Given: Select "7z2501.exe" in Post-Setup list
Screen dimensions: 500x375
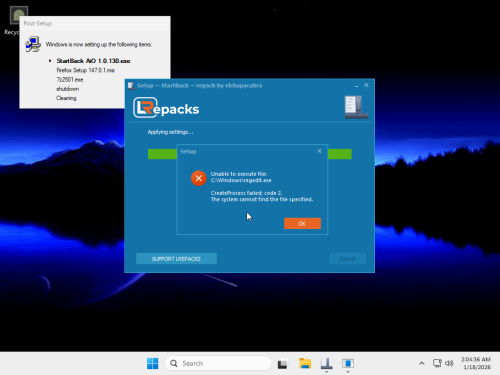Looking at the screenshot, I should pyautogui.click(x=70, y=79).
